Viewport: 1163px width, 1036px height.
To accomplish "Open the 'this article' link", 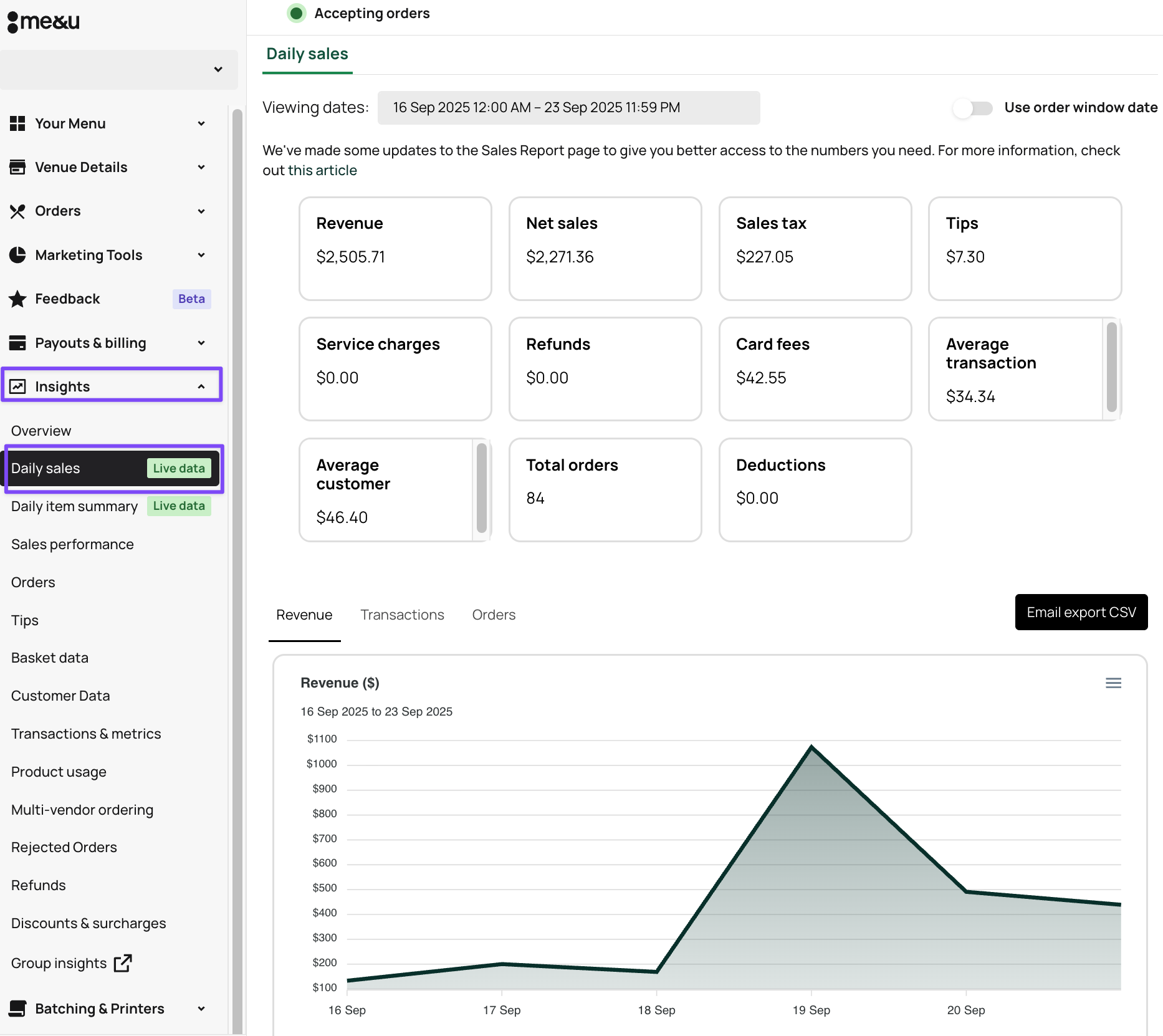I will pyautogui.click(x=322, y=171).
